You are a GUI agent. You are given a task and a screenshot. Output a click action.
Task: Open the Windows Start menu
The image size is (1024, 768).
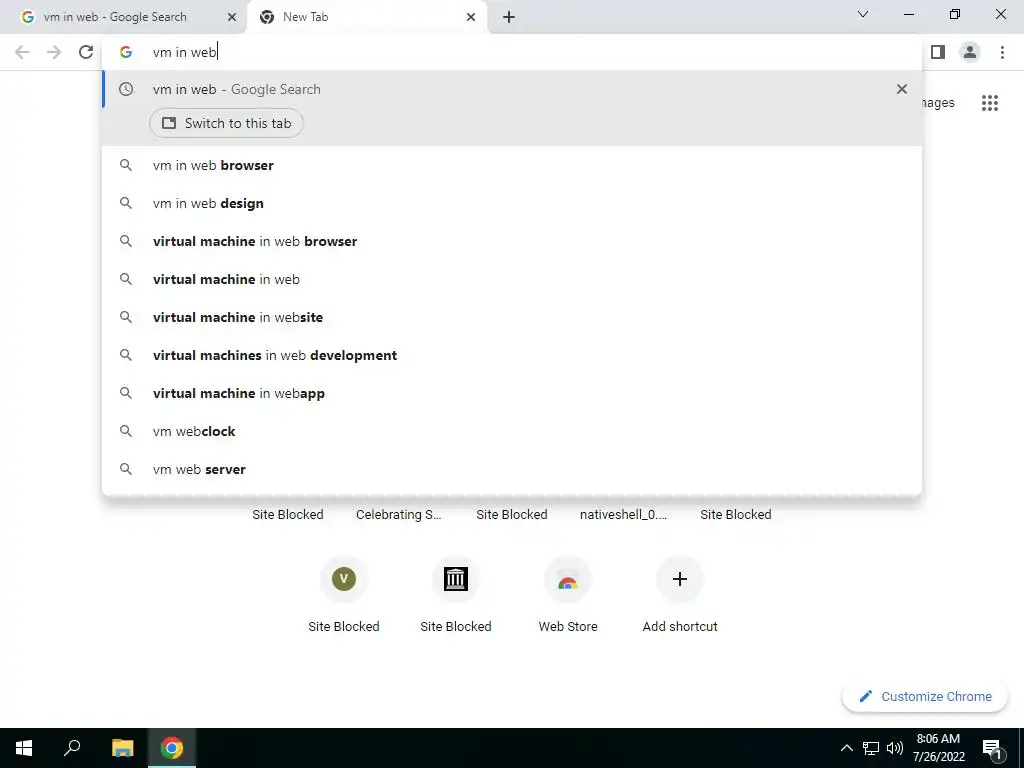pyautogui.click(x=24, y=748)
